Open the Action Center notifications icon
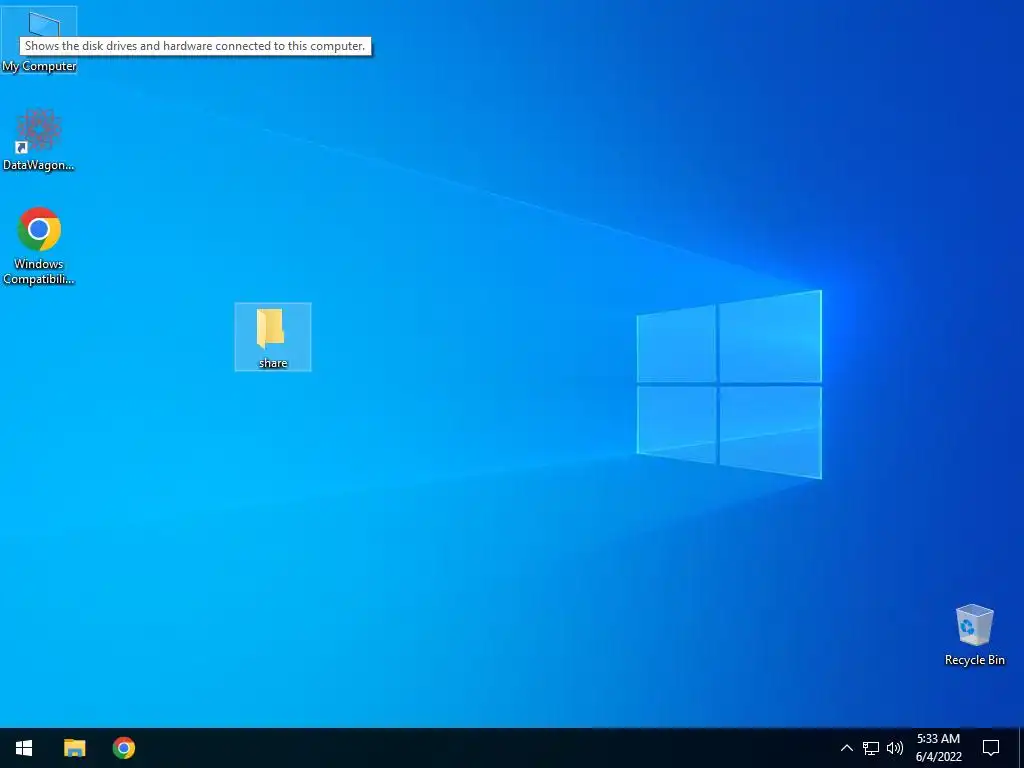Viewport: 1024px width, 768px height. 991,748
